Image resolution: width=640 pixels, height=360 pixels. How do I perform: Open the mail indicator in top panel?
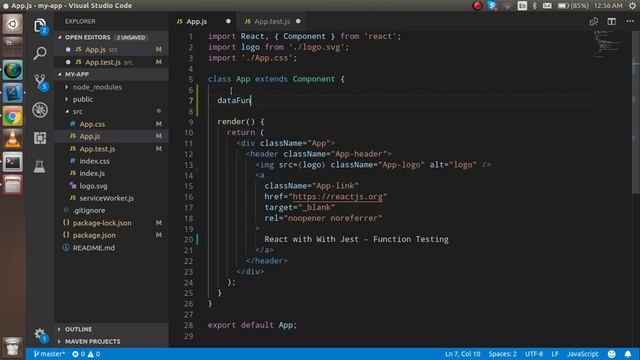(547, 5)
